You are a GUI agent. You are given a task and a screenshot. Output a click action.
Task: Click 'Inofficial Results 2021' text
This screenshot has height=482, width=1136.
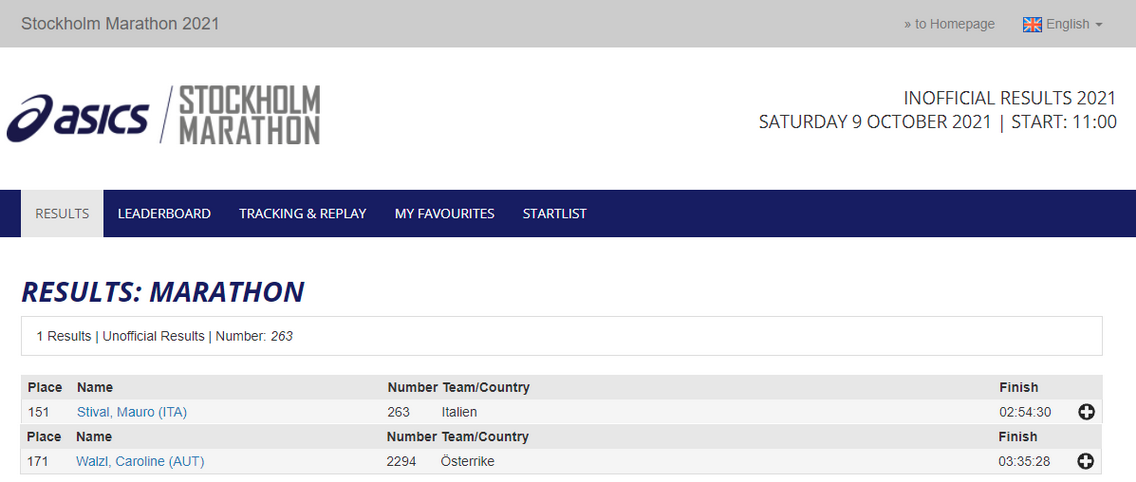[x=1010, y=98]
